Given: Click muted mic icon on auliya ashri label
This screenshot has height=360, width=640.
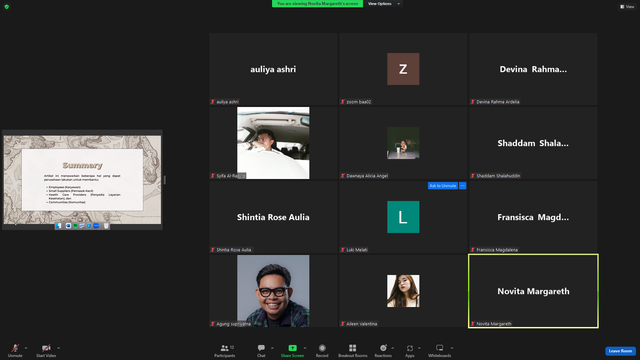Looking at the screenshot, I should point(213,102).
